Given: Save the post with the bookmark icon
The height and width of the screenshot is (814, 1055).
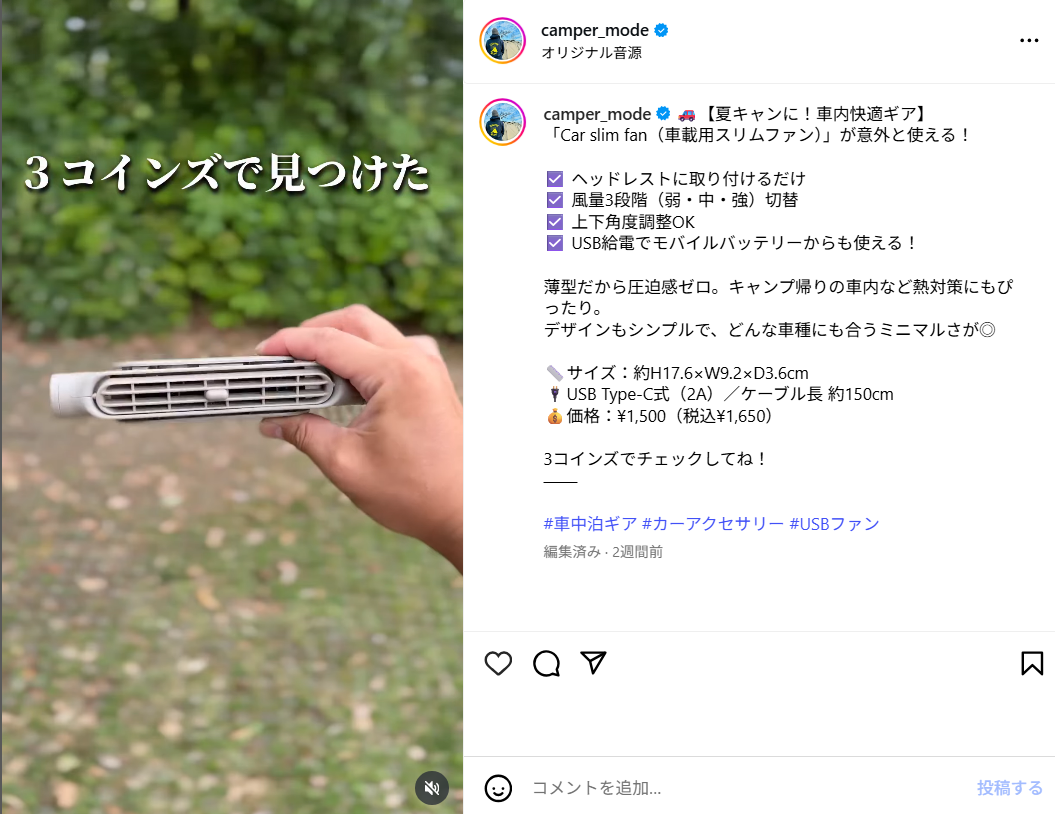Looking at the screenshot, I should [1032, 663].
